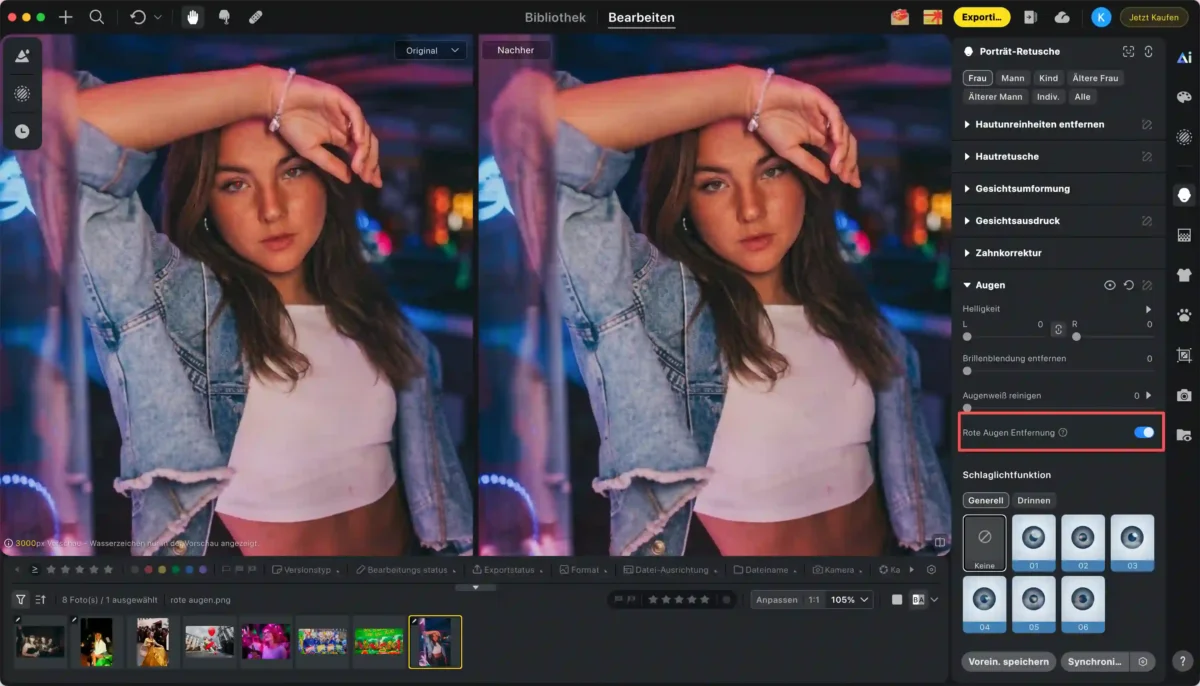
Task: Click the Vorein. speichern button
Action: coord(1008,661)
